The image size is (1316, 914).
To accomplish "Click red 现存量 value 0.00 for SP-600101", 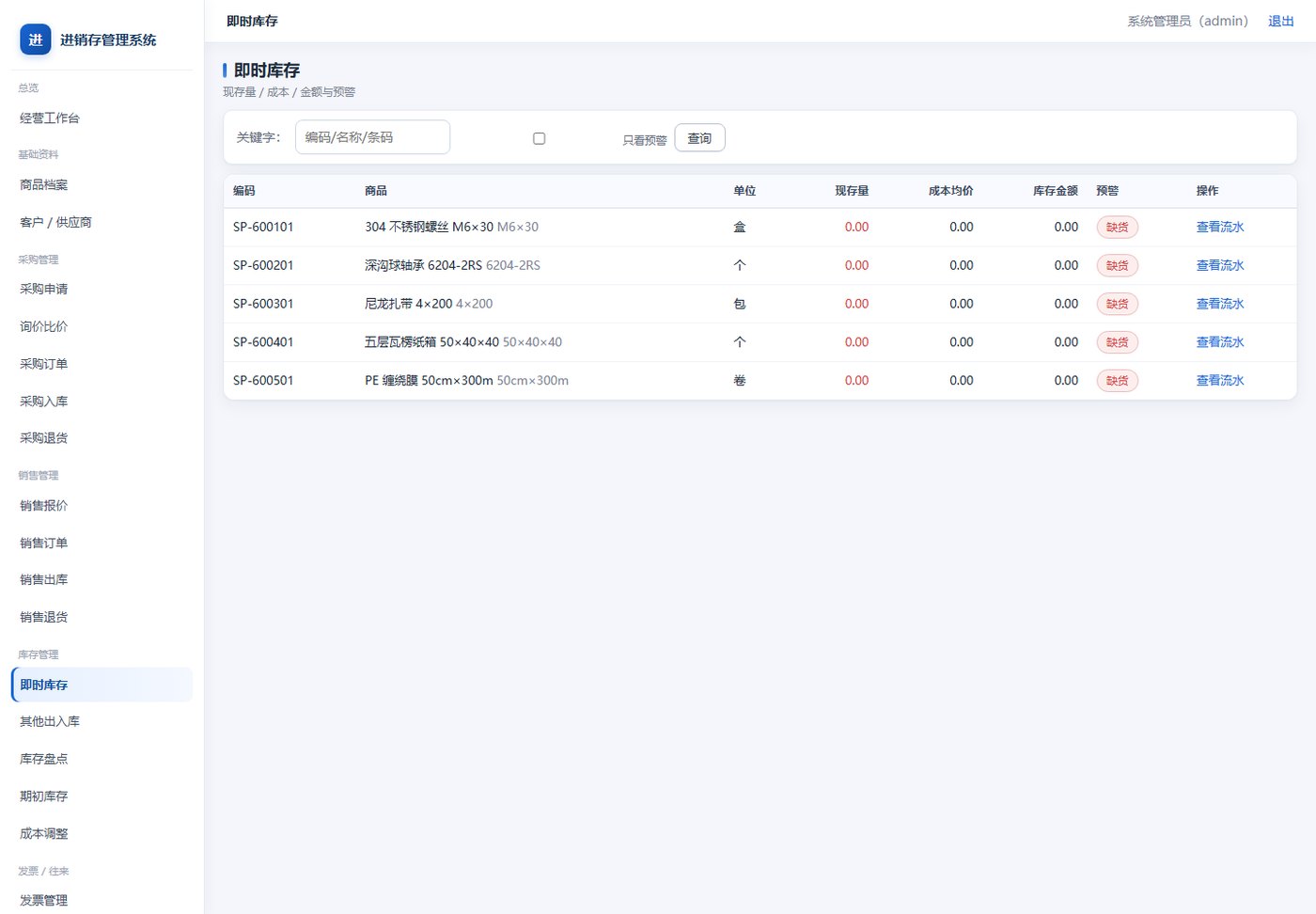I will pyautogui.click(x=856, y=227).
